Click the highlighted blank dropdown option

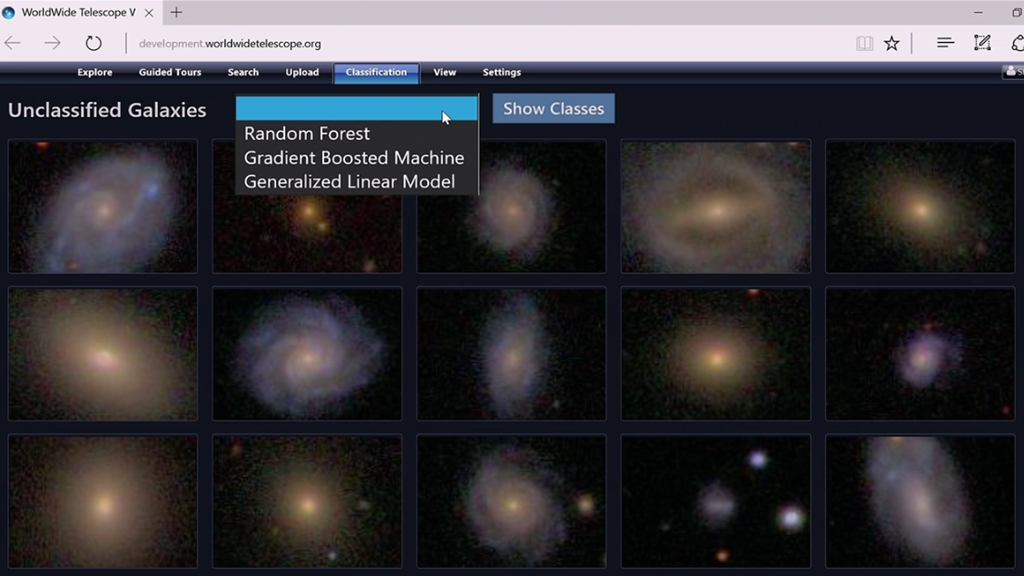coord(357,108)
